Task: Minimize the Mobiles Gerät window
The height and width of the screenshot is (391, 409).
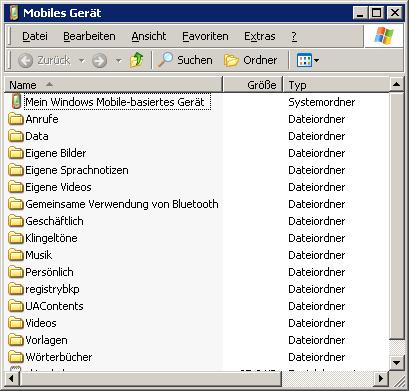Action: point(360,13)
